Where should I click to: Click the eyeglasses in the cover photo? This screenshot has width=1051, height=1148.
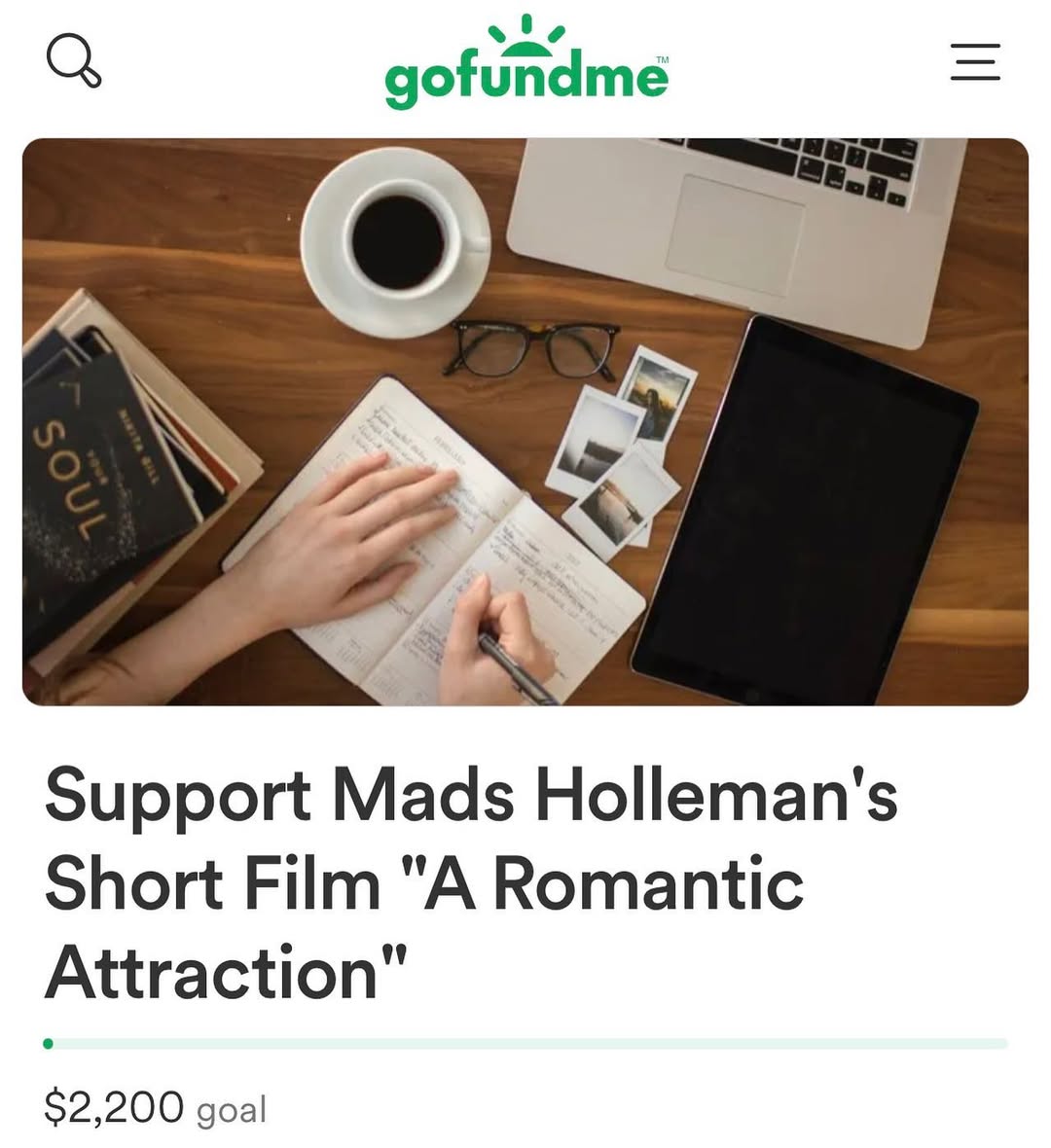click(532, 348)
